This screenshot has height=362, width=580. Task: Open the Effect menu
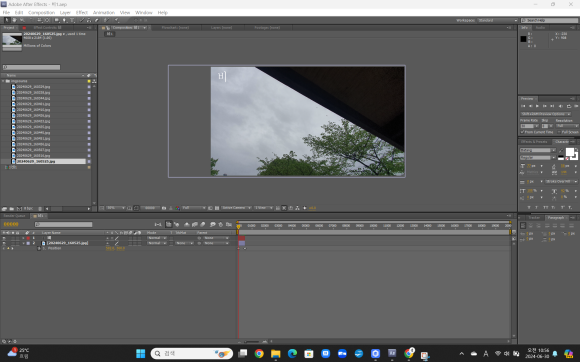pos(82,13)
